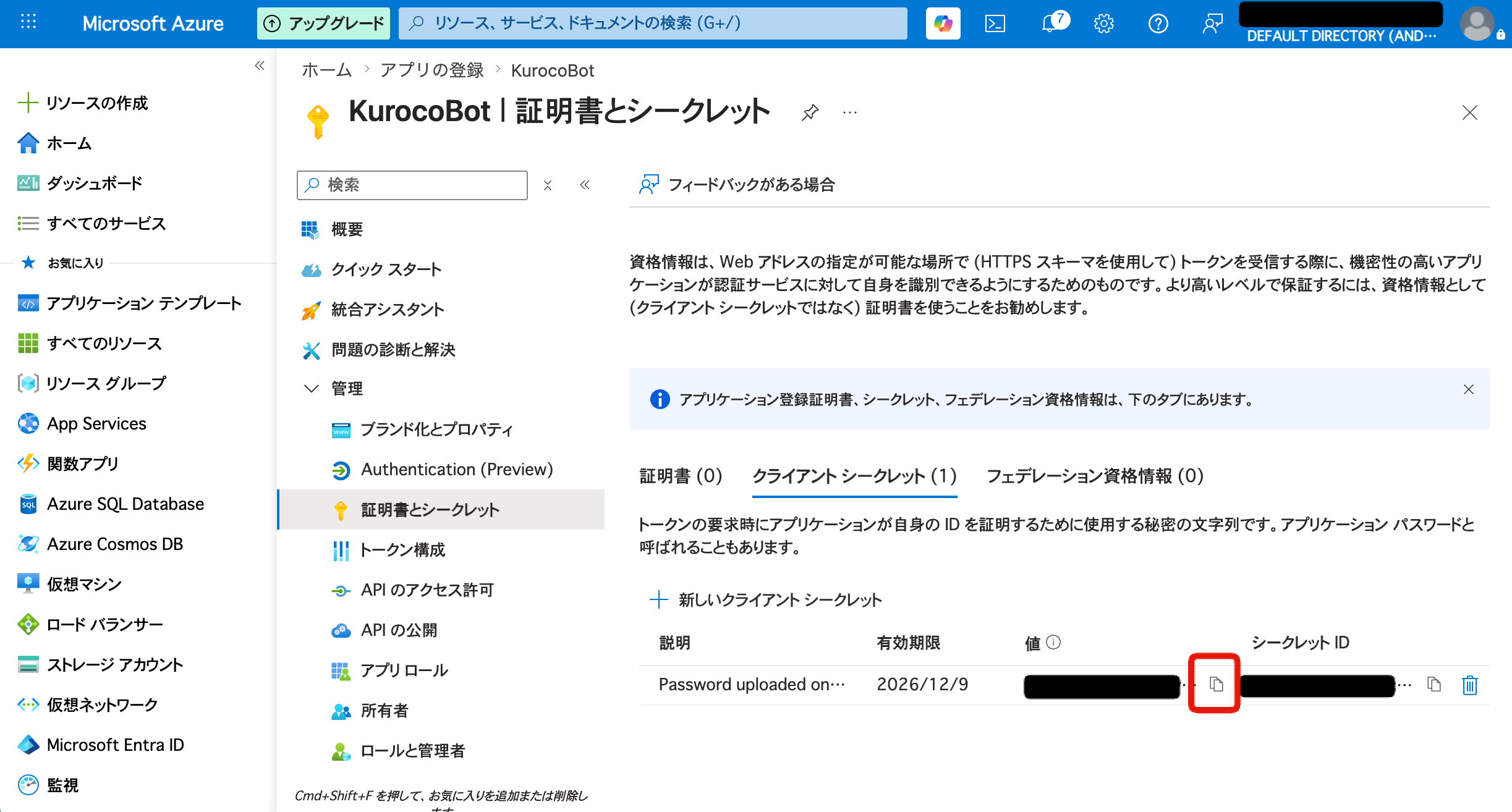Click アップグレード button
The width and height of the screenshot is (1512, 812).
[x=323, y=23]
